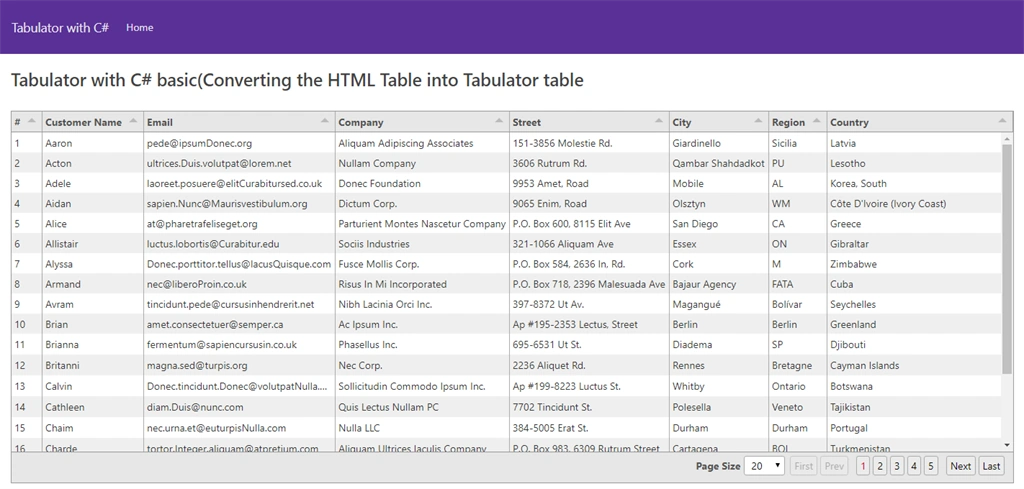1024x489 pixels.
Task: Click the Tabulator with C# brand link
Action: (60, 27)
